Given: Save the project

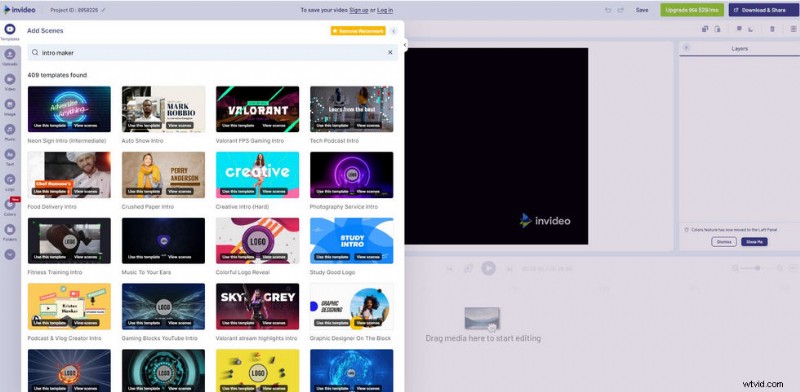Looking at the screenshot, I should pos(642,10).
